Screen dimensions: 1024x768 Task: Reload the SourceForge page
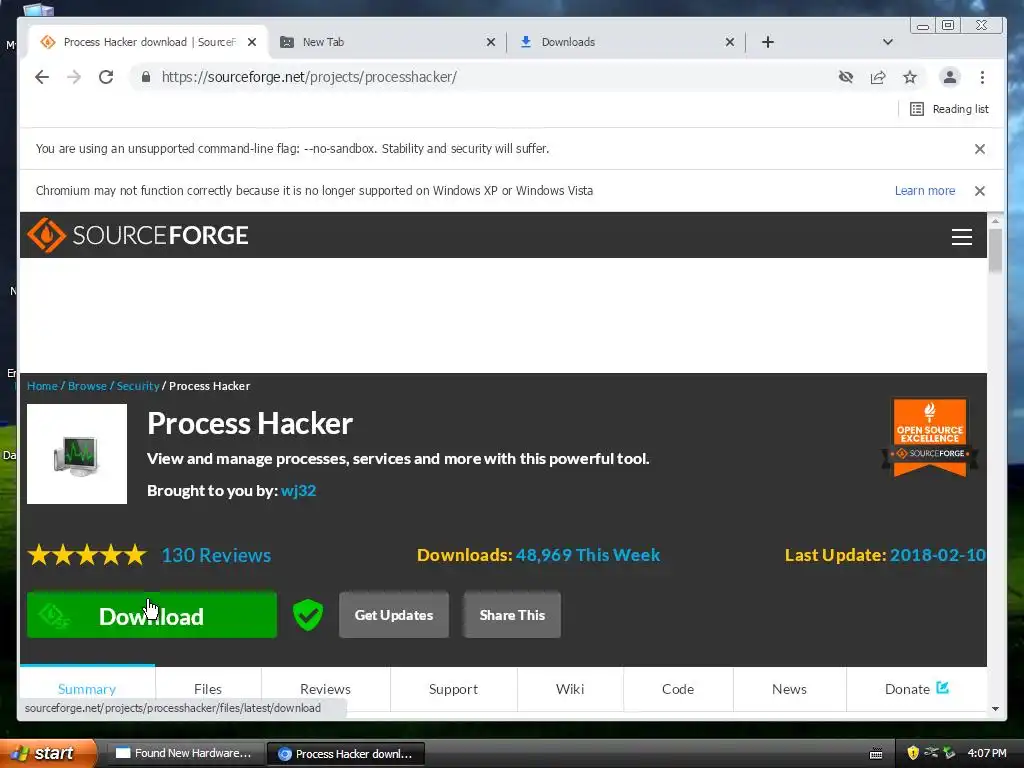coord(106,77)
